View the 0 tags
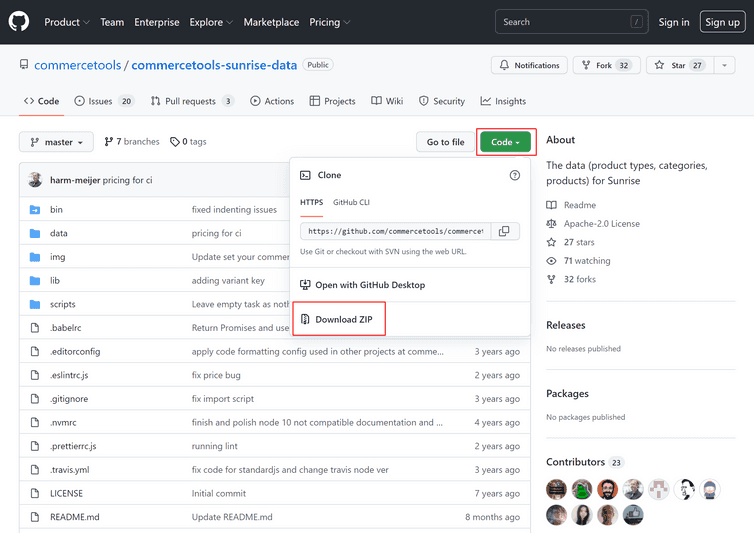Image resolution: width=754 pixels, height=533 pixels. point(188,141)
